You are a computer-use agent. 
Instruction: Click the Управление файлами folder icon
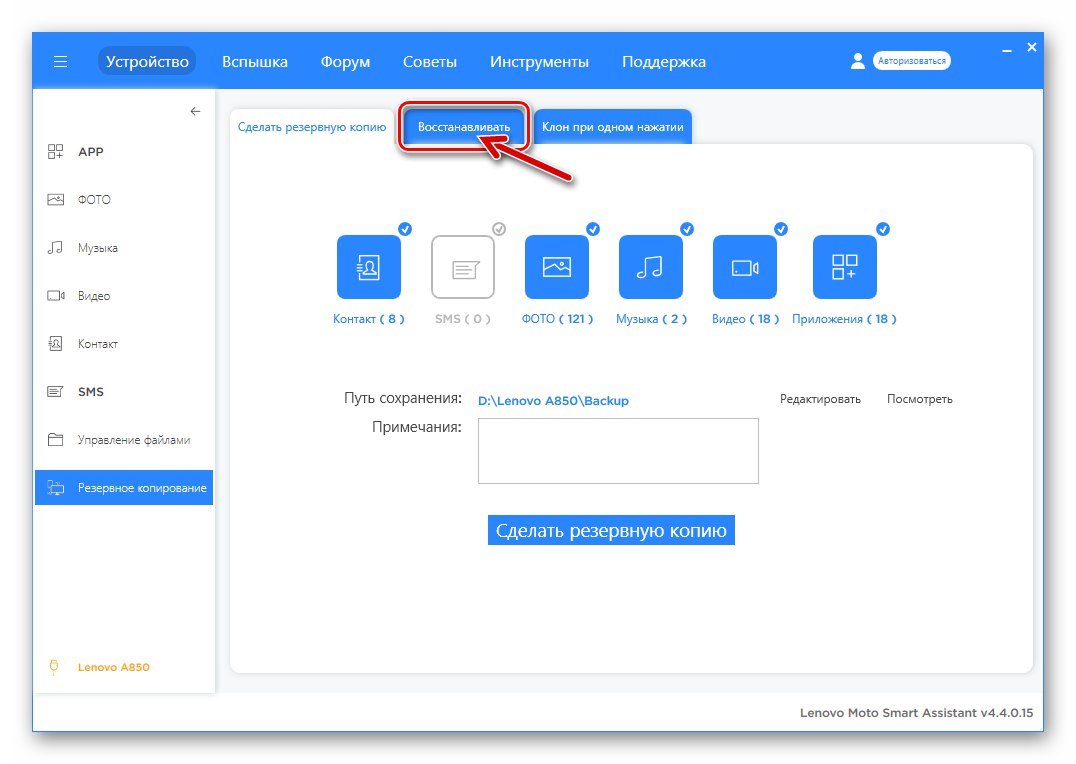55,440
